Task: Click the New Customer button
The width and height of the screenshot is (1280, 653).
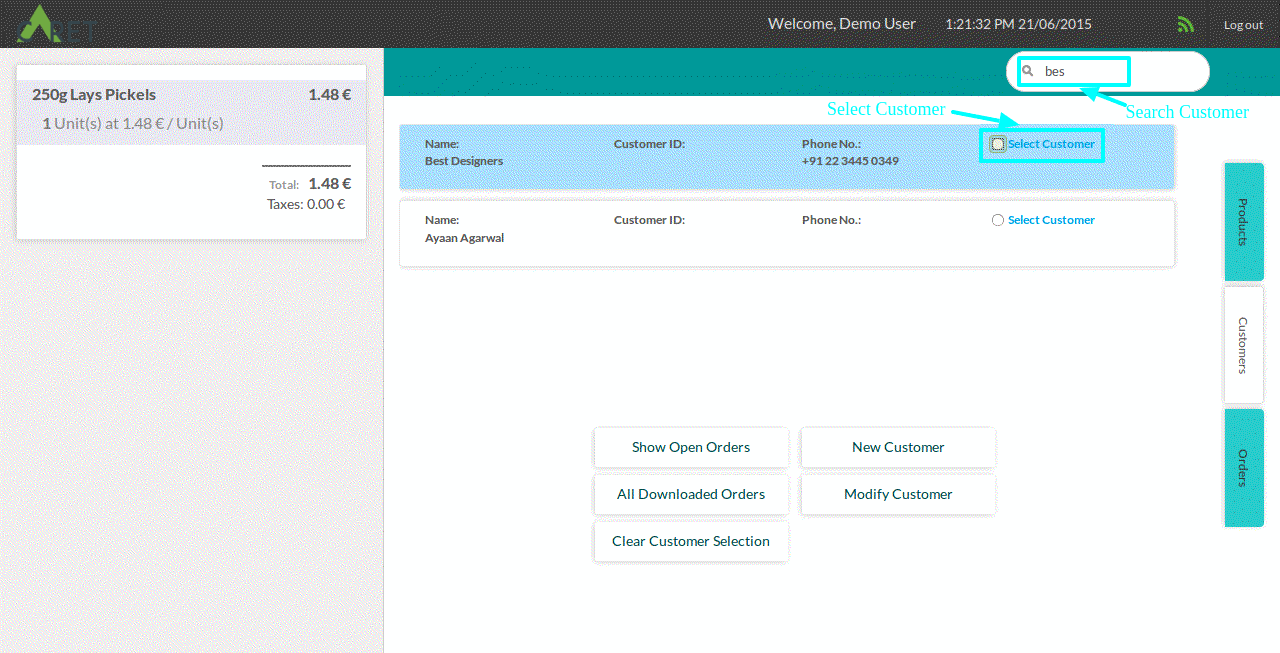Action: (897, 447)
